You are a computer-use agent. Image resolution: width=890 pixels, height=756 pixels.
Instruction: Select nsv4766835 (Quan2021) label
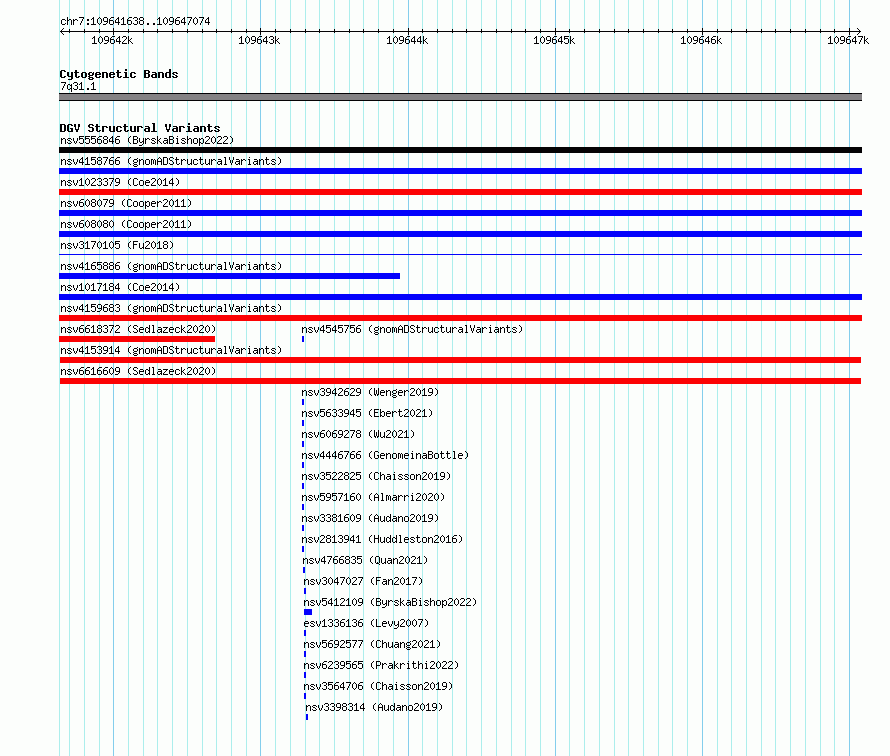tap(366, 560)
